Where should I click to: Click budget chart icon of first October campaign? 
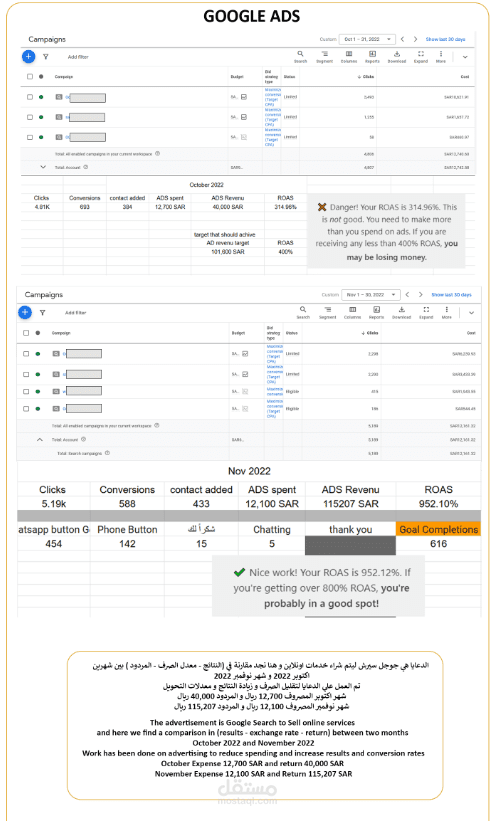pos(244,97)
